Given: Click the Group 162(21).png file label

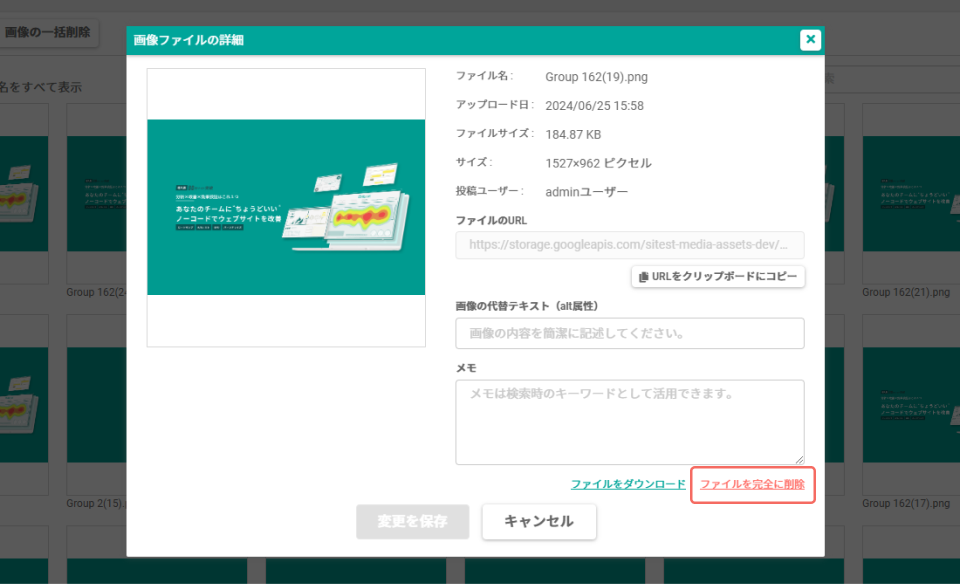Looking at the screenshot, I should point(906,293).
